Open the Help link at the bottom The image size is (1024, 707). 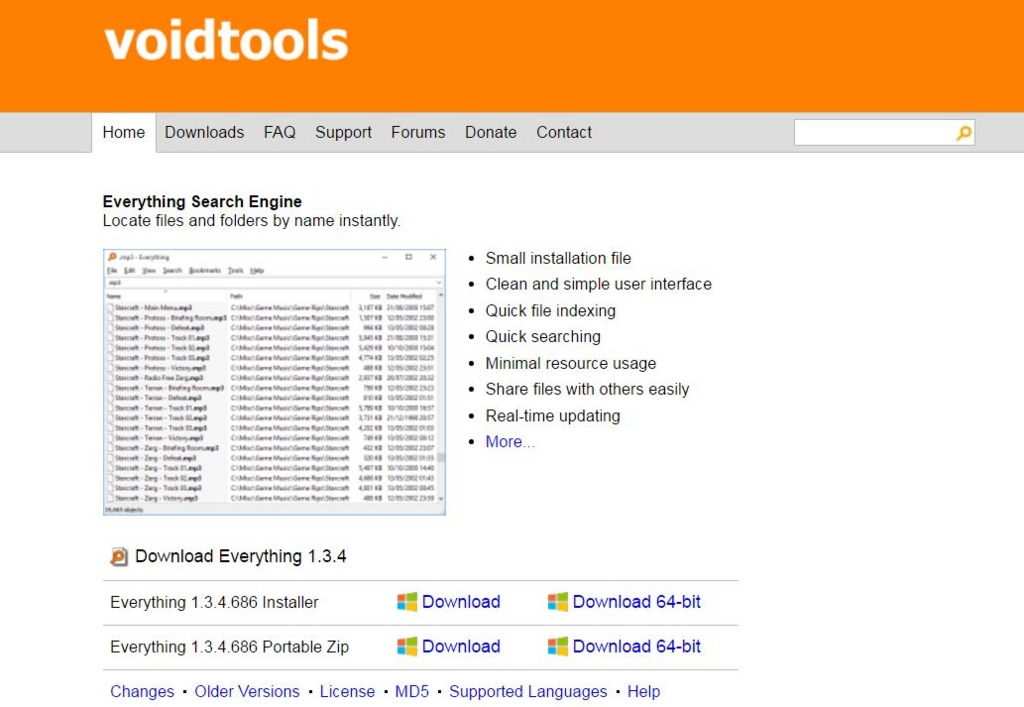coord(644,691)
